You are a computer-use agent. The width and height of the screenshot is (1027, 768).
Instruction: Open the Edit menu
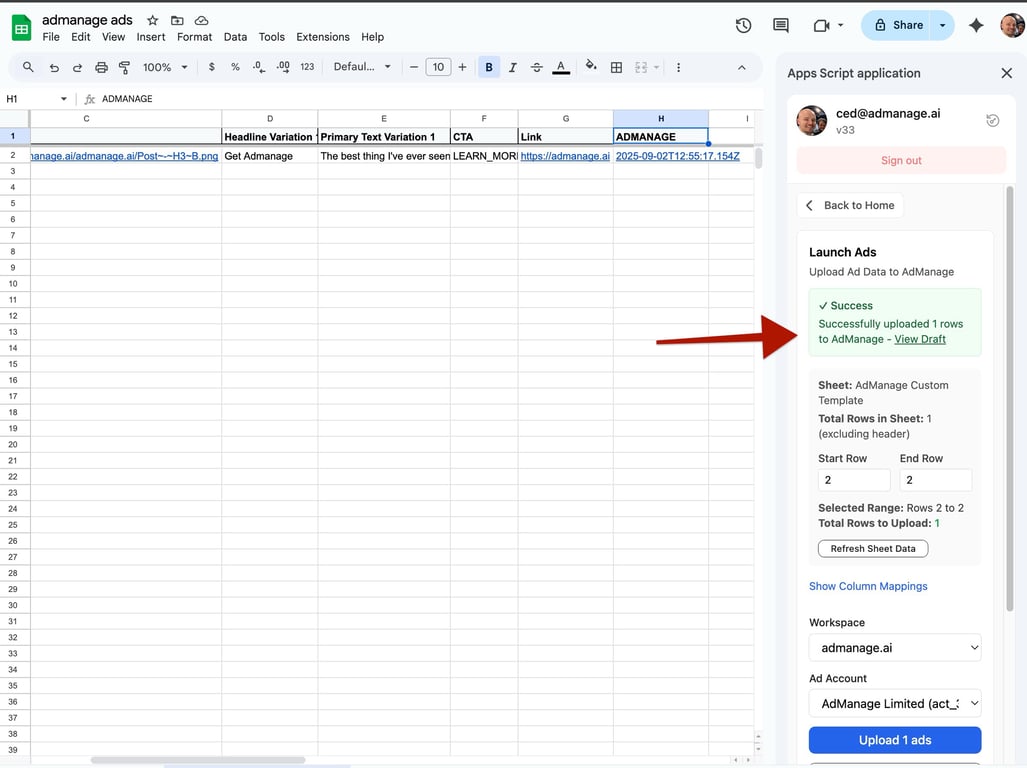[81, 37]
